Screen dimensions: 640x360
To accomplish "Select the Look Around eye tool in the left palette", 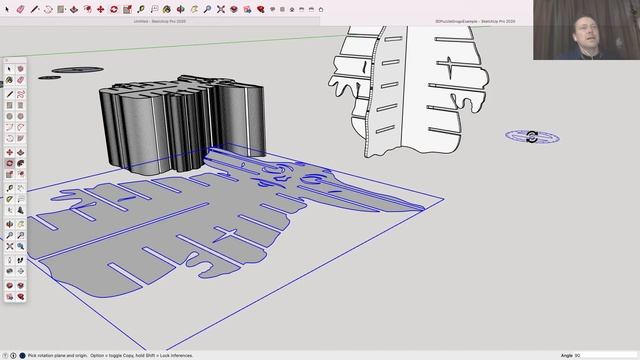I will (10, 271).
